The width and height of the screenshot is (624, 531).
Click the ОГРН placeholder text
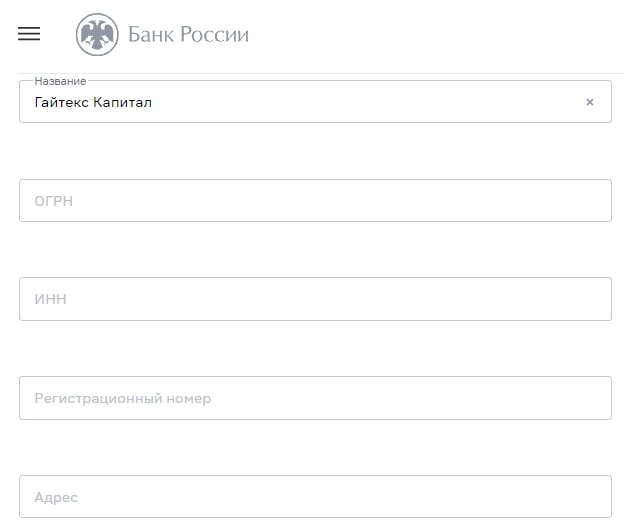coord(54,201)
